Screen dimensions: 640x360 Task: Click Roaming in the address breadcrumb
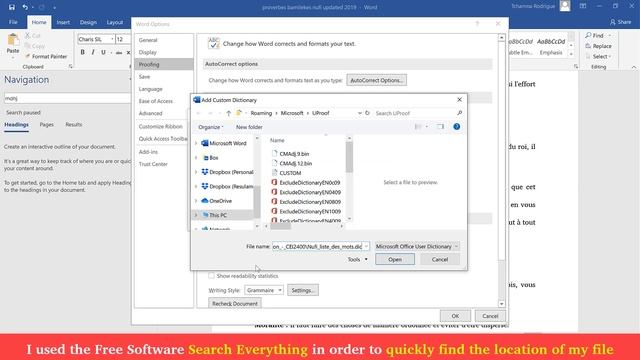point(261,113)
